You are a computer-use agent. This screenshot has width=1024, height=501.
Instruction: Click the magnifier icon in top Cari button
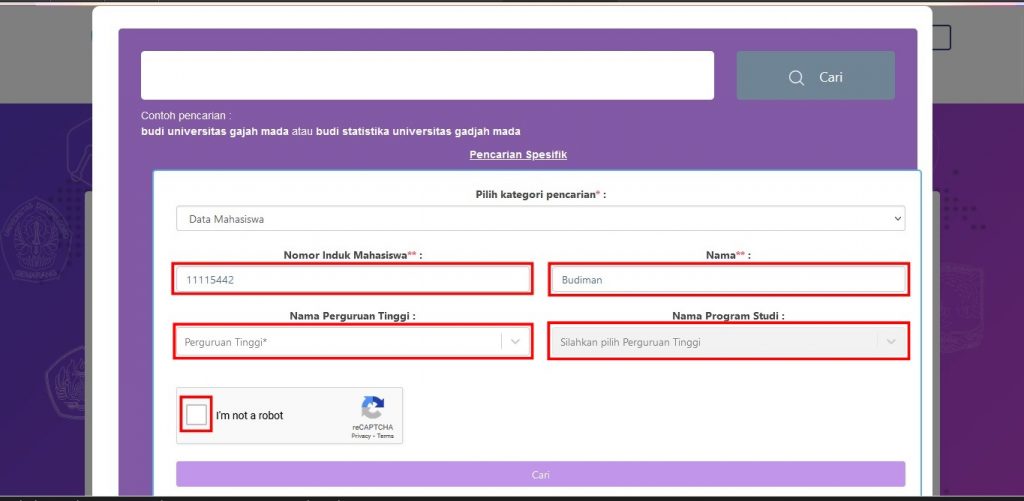pyautogui.click(x=796, y=78)
